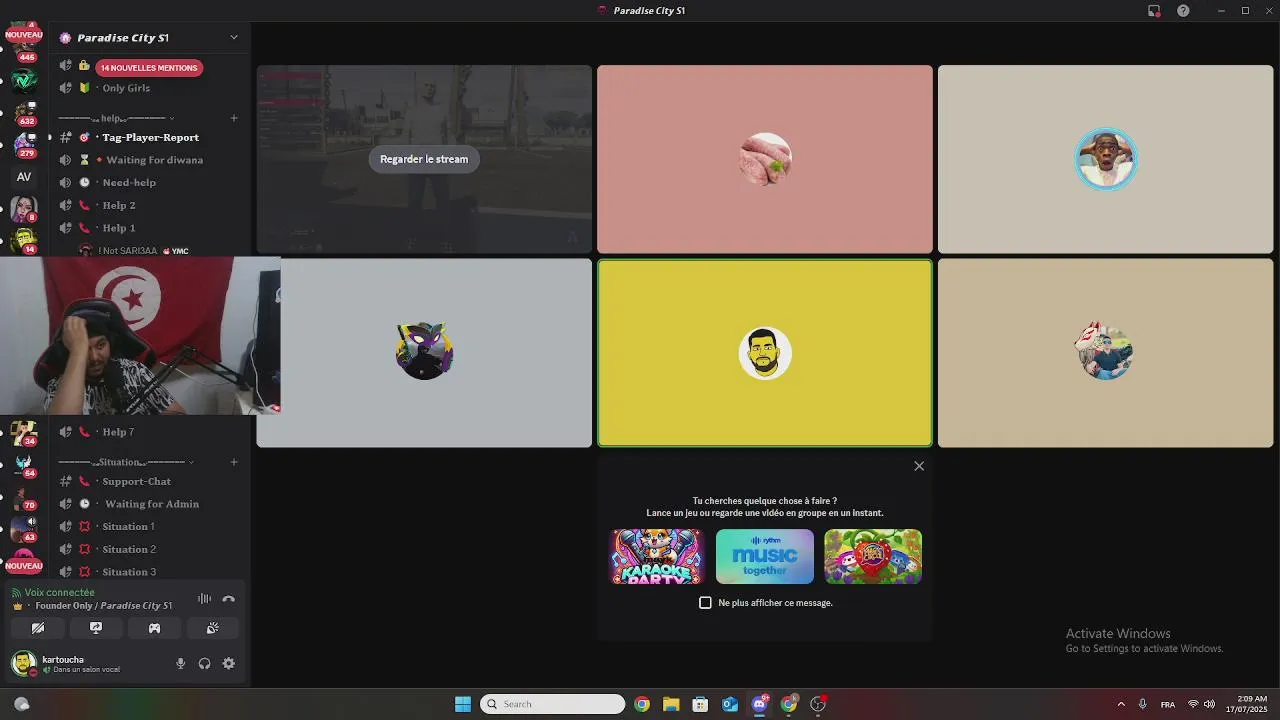Open the Discord inbox icon in title bar
Viewport: 1280px width, 720px height.
pyautogui.click(x=1154, y=11)
